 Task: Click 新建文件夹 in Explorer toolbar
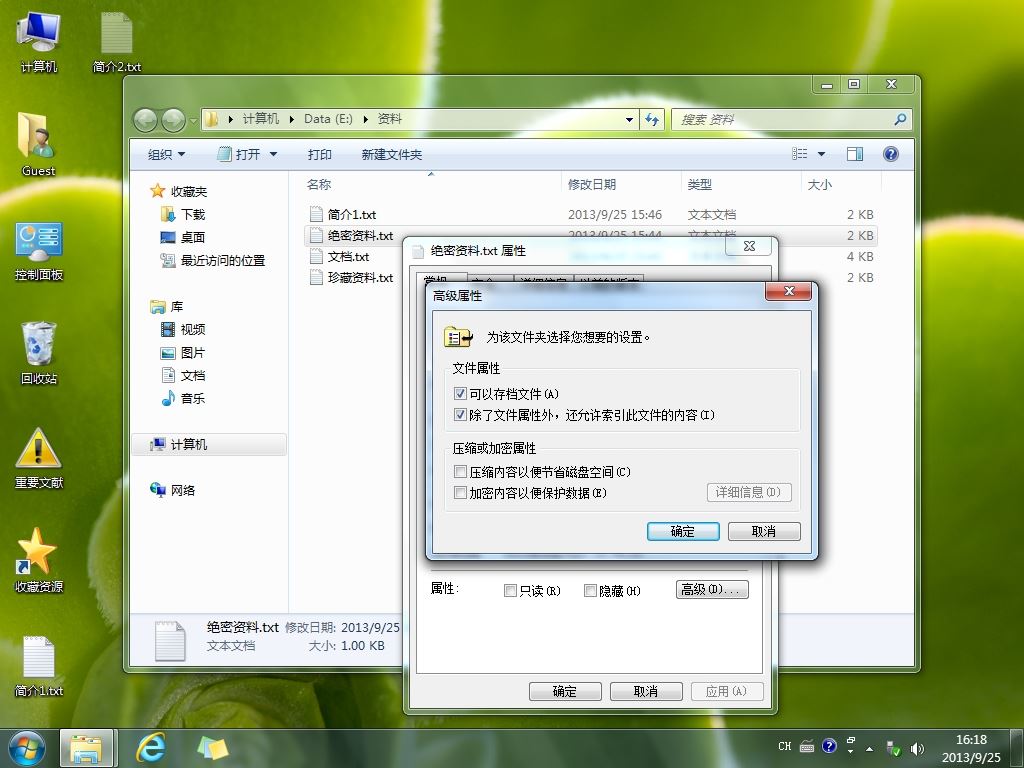point(392,155)
